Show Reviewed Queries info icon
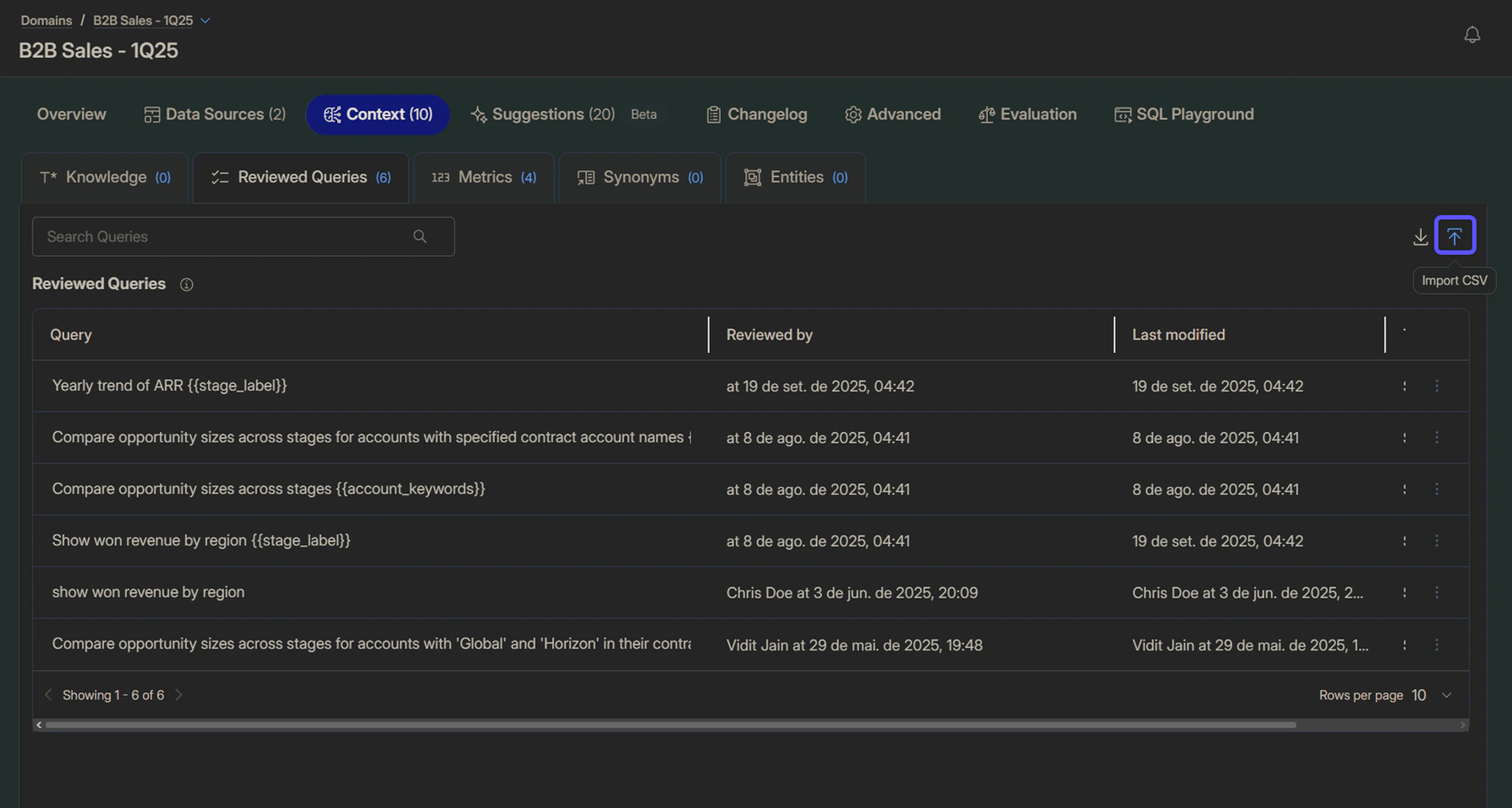 187,284
